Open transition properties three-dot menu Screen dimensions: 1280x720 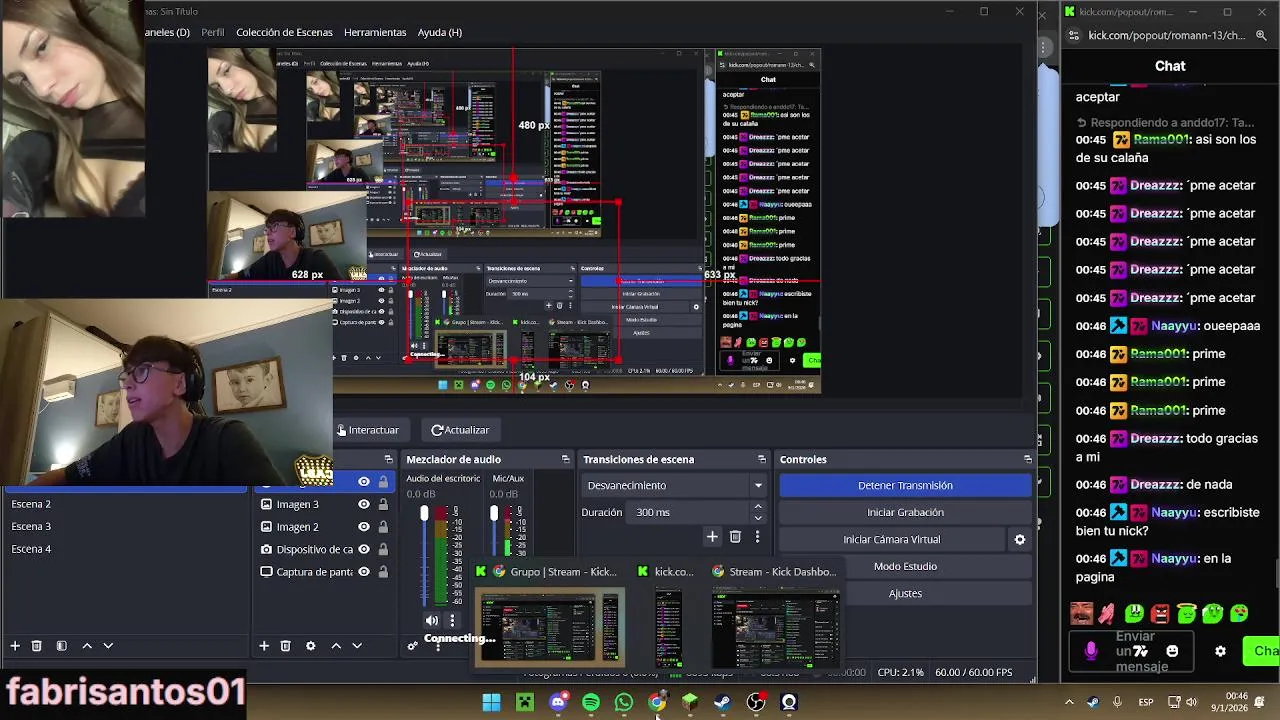757,537
